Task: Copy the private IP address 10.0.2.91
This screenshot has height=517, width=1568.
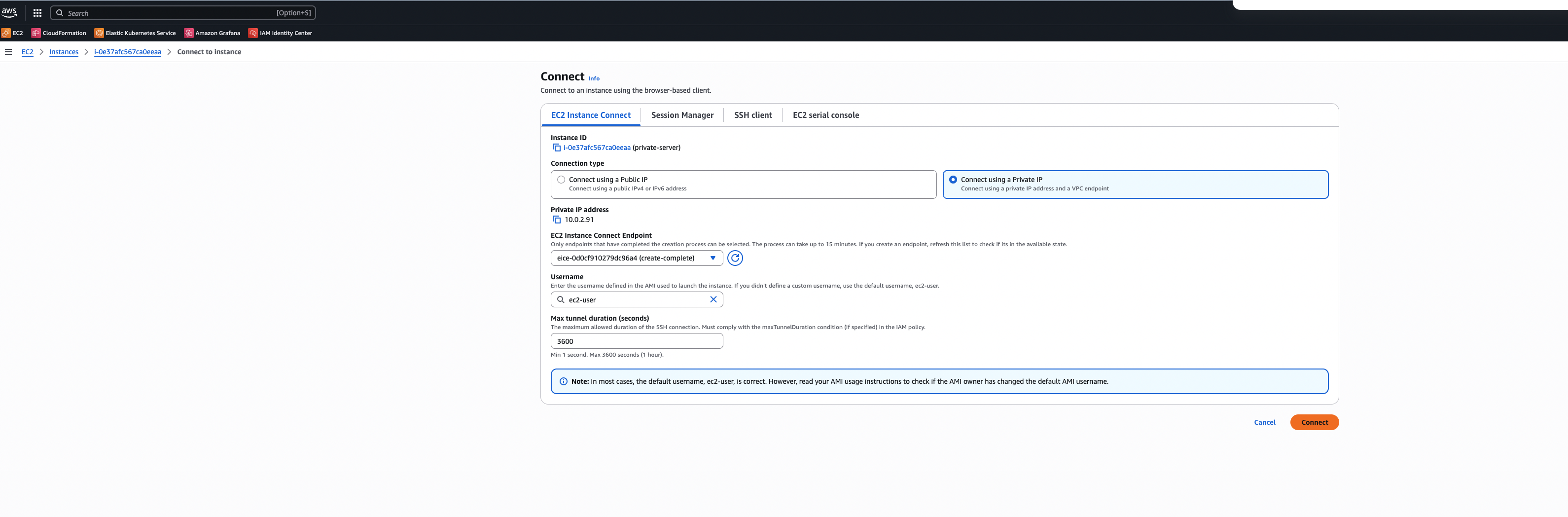Action: (x=556, y=220)
